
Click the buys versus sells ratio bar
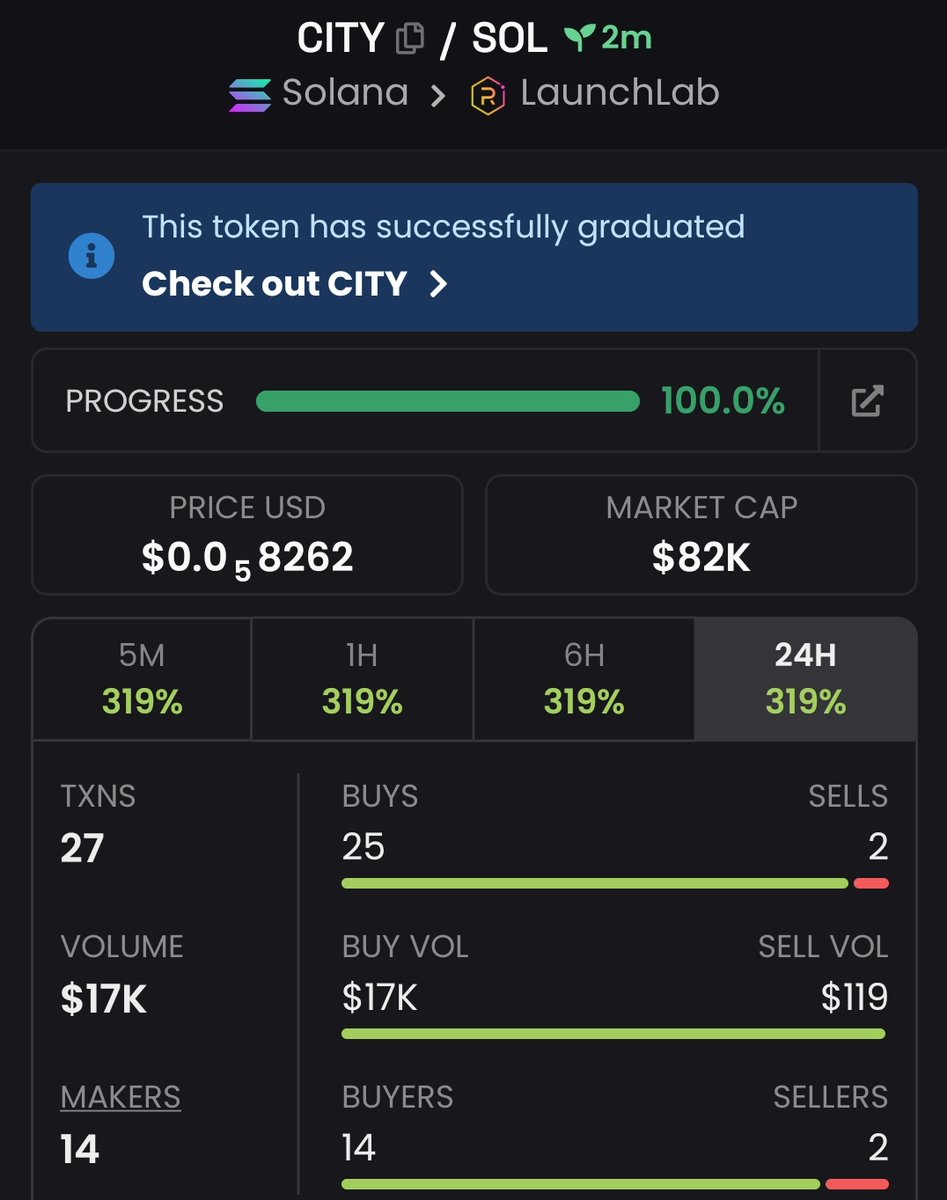click(615, 883)
